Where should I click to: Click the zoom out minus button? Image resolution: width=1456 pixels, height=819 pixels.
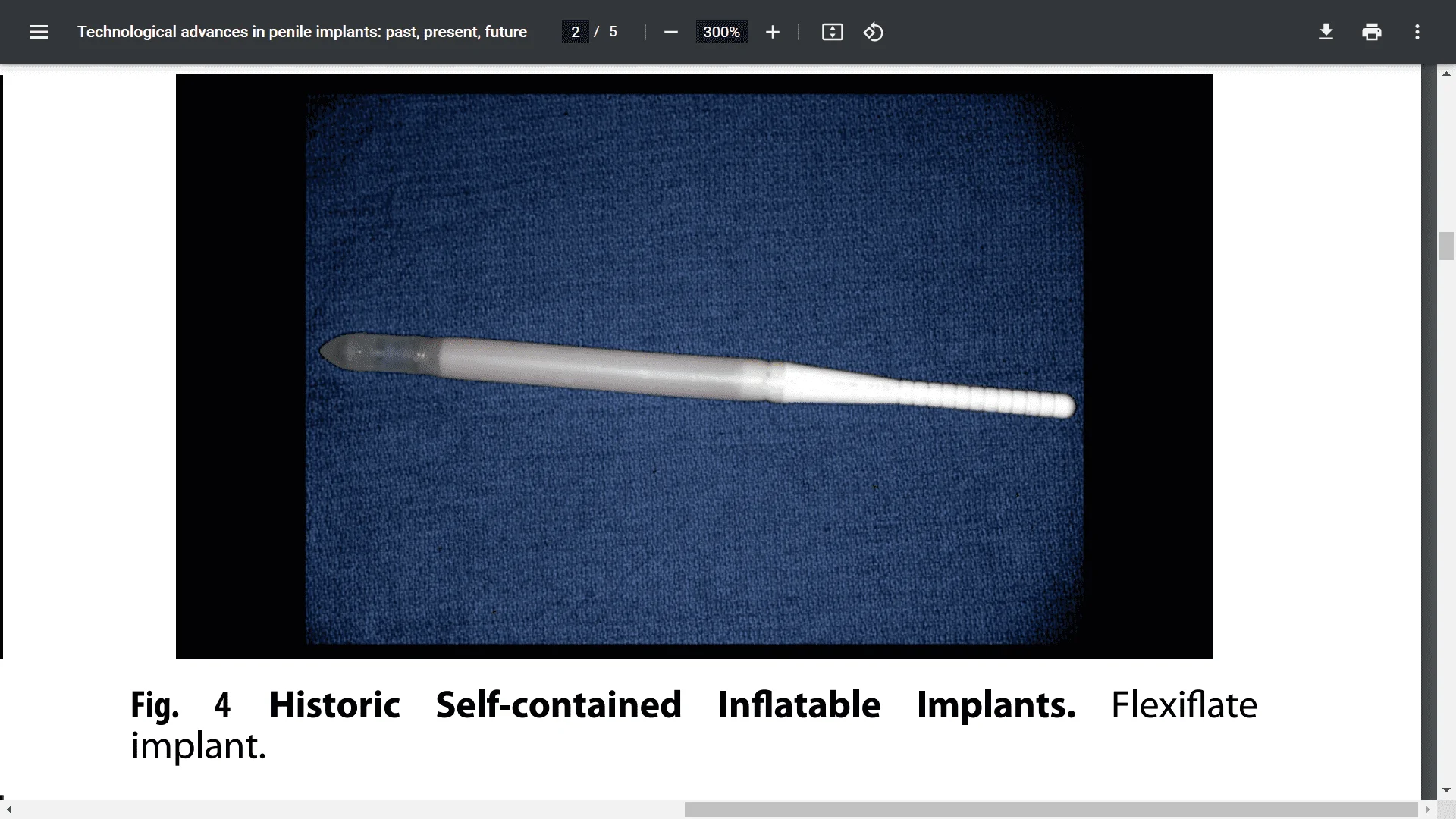click(670, 32)
